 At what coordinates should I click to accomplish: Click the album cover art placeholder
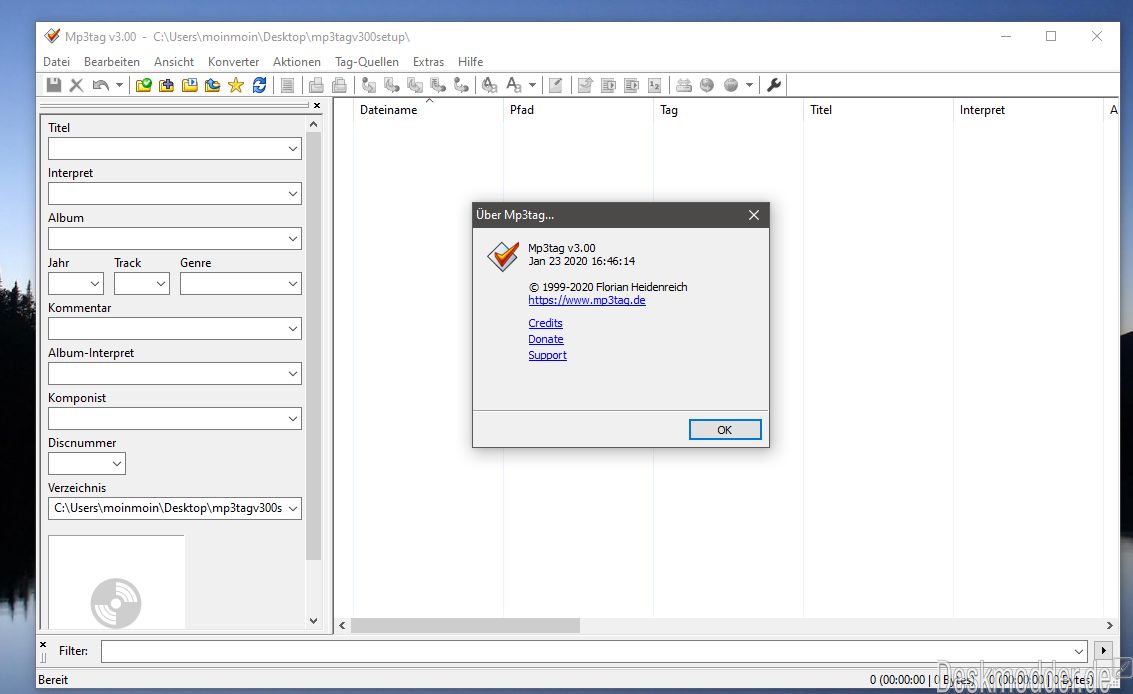(x=116, y=582)
